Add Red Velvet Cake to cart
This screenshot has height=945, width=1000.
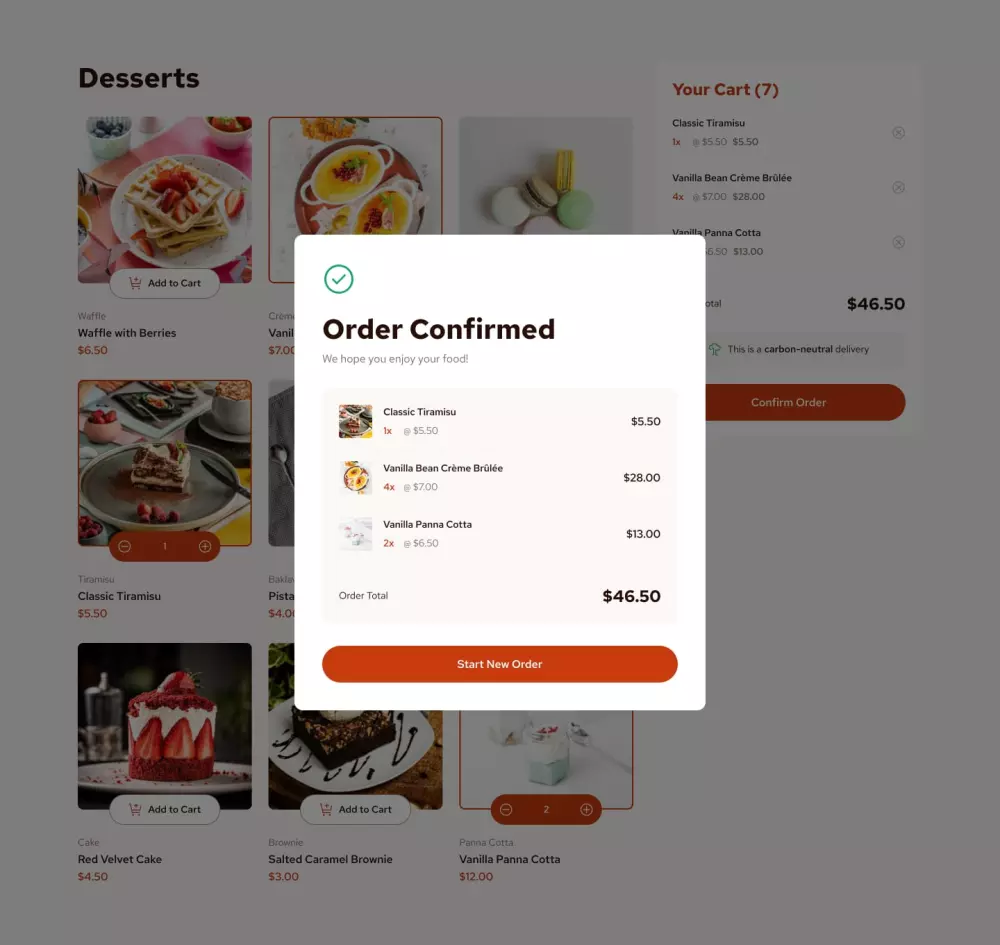[165, 809]
